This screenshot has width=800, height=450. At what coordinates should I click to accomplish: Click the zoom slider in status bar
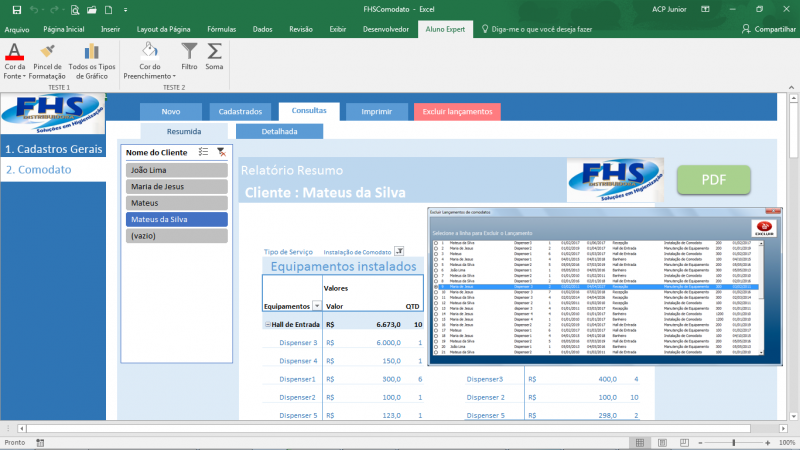733,442
